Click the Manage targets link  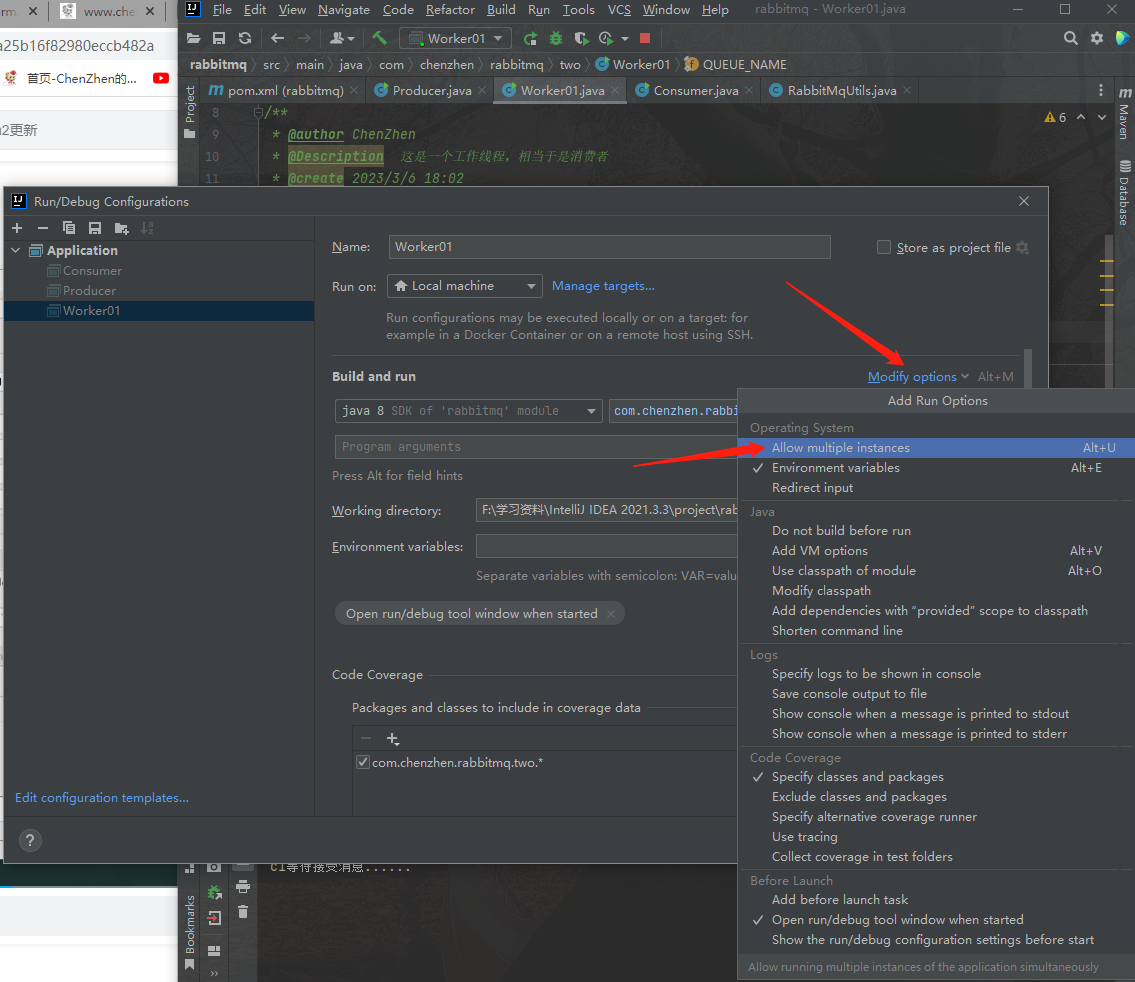[x=603, y=286]
